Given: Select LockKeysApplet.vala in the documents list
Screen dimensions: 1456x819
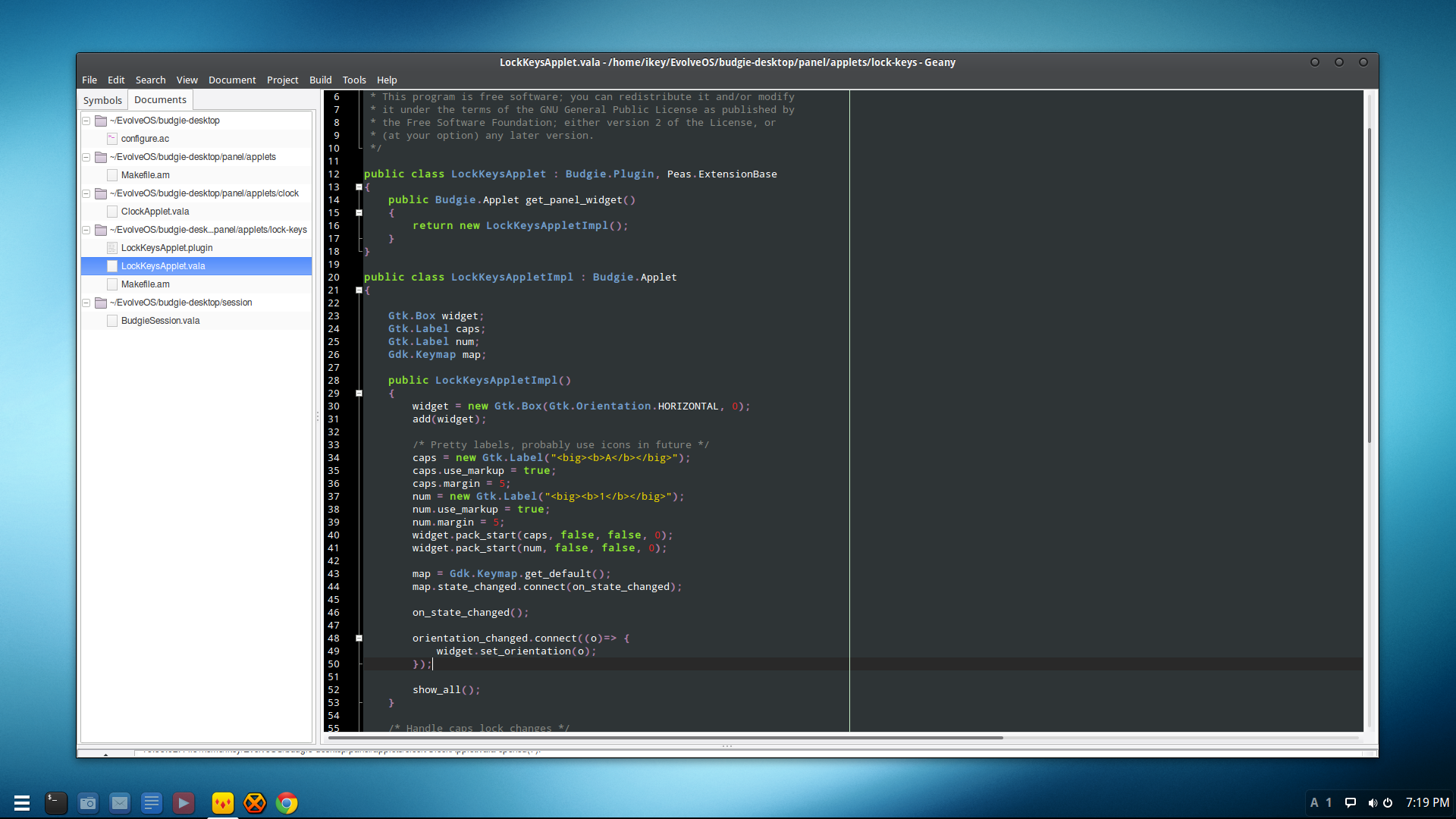Looking at the screenshot, I should pos(196,266).
